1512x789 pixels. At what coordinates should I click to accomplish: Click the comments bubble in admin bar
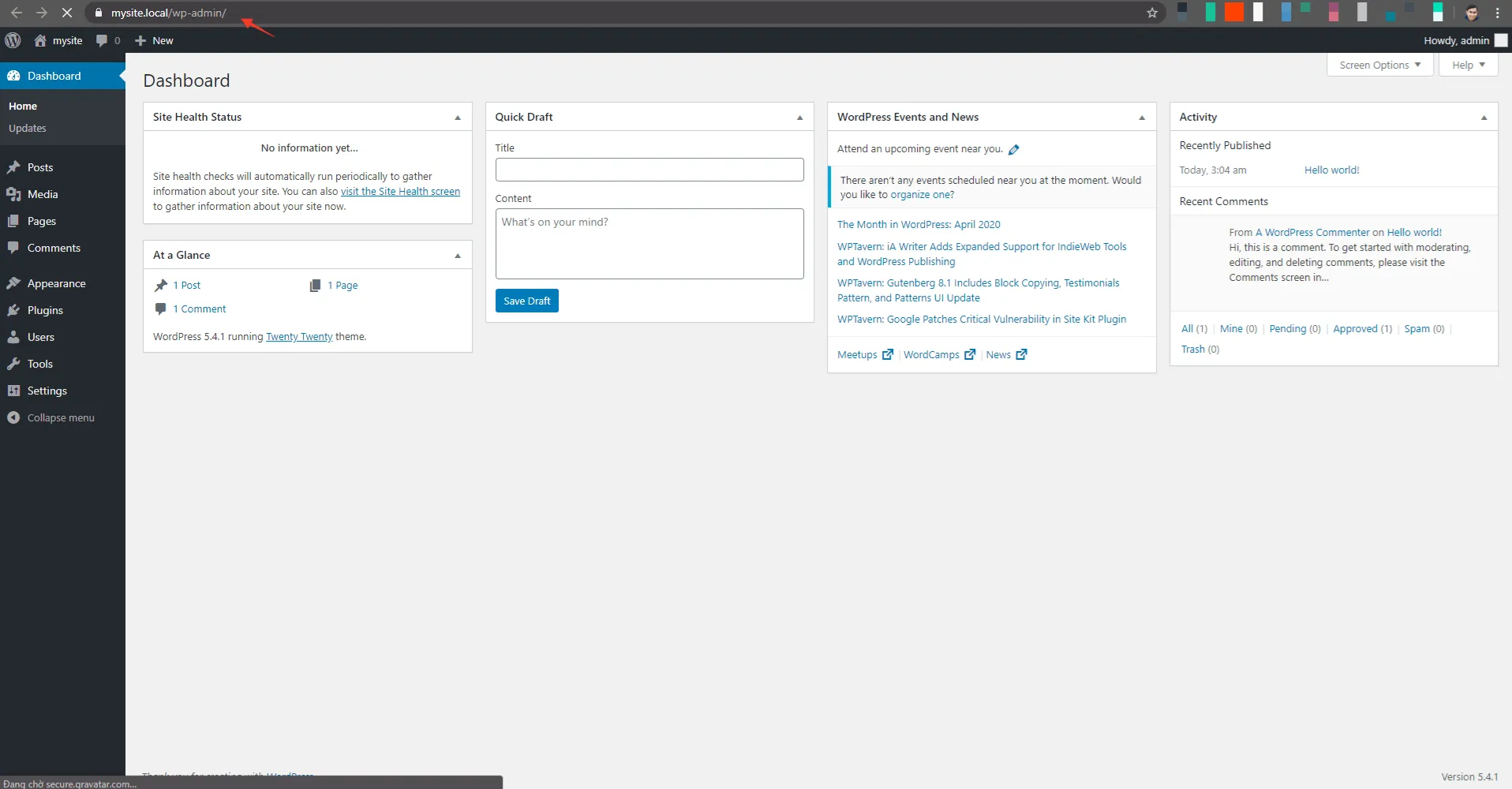(108, 40)
